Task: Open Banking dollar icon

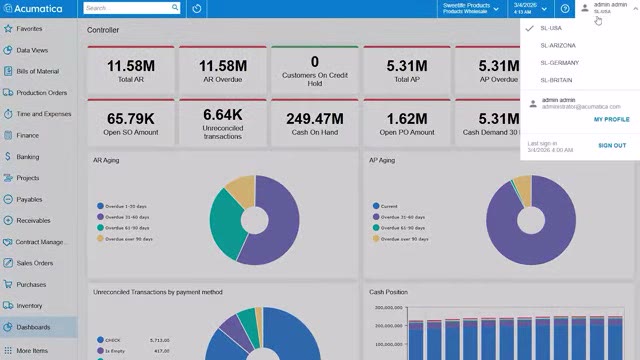Action: pyautogui.click(x=8, y=156)
